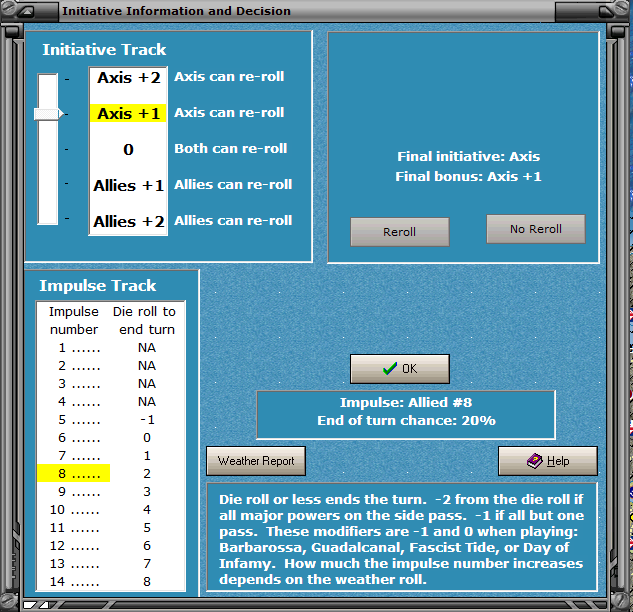633x612 pixels.
Task: Click the highlighted impulse 8 row
Action: point(111,473)
